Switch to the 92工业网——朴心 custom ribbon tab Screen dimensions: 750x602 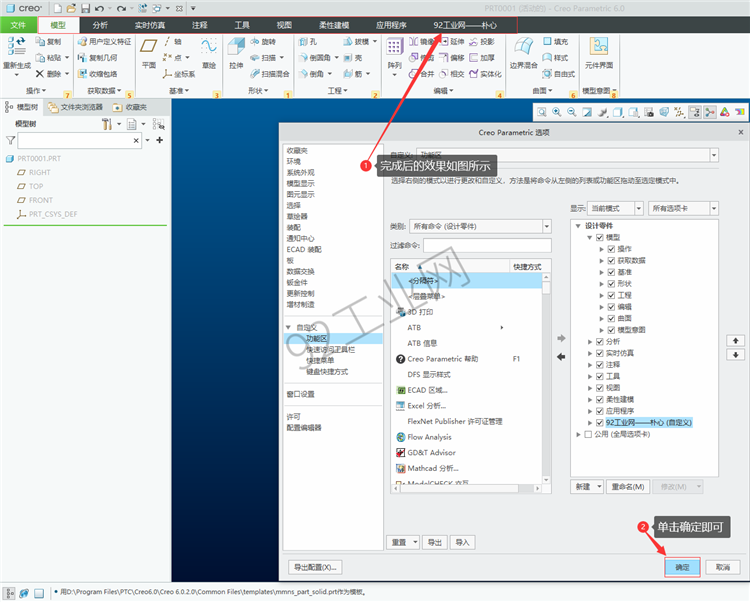(x=465, y=25)
